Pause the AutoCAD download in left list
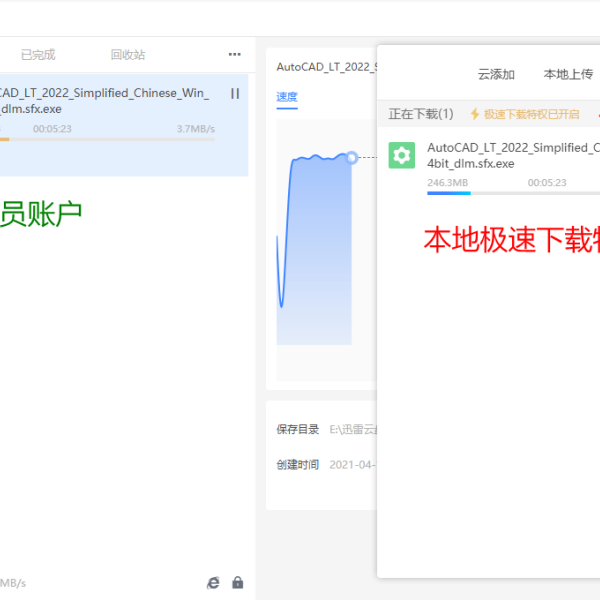This screenshot has height=600, width=600. [235, 94]
